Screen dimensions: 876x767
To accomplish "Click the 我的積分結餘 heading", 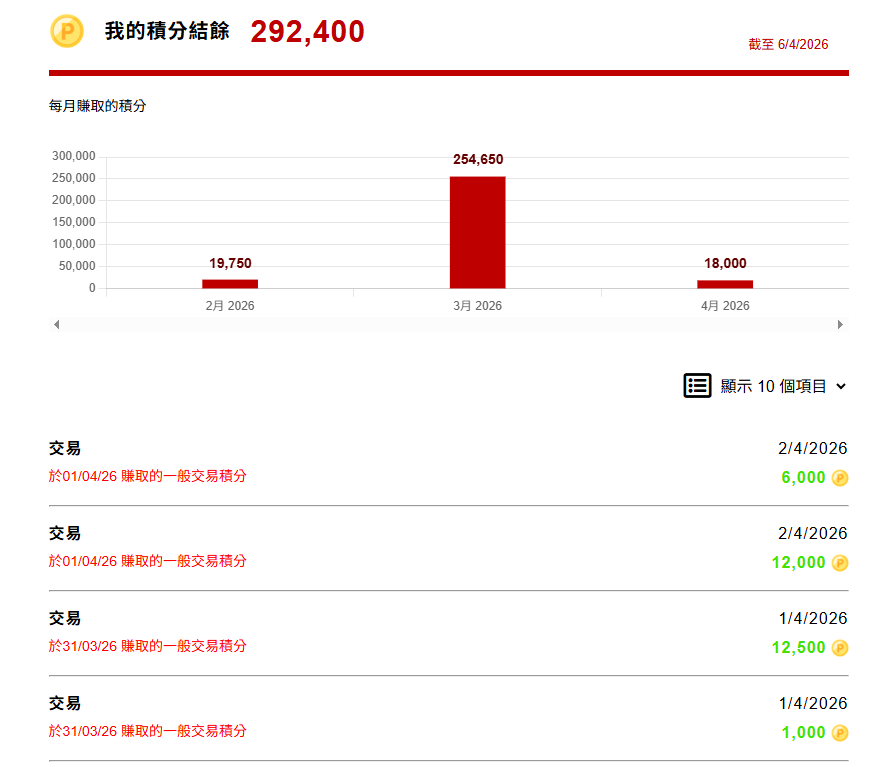I will (x=167, y=31).
